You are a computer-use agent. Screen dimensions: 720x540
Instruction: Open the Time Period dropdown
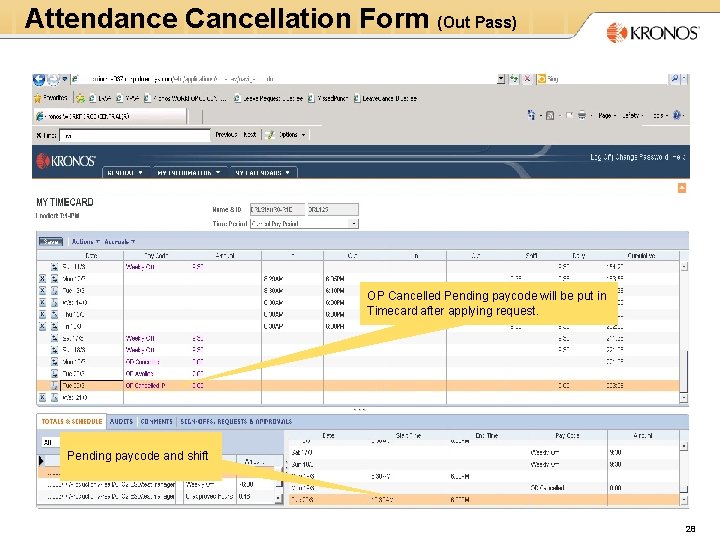pos(354,224)
